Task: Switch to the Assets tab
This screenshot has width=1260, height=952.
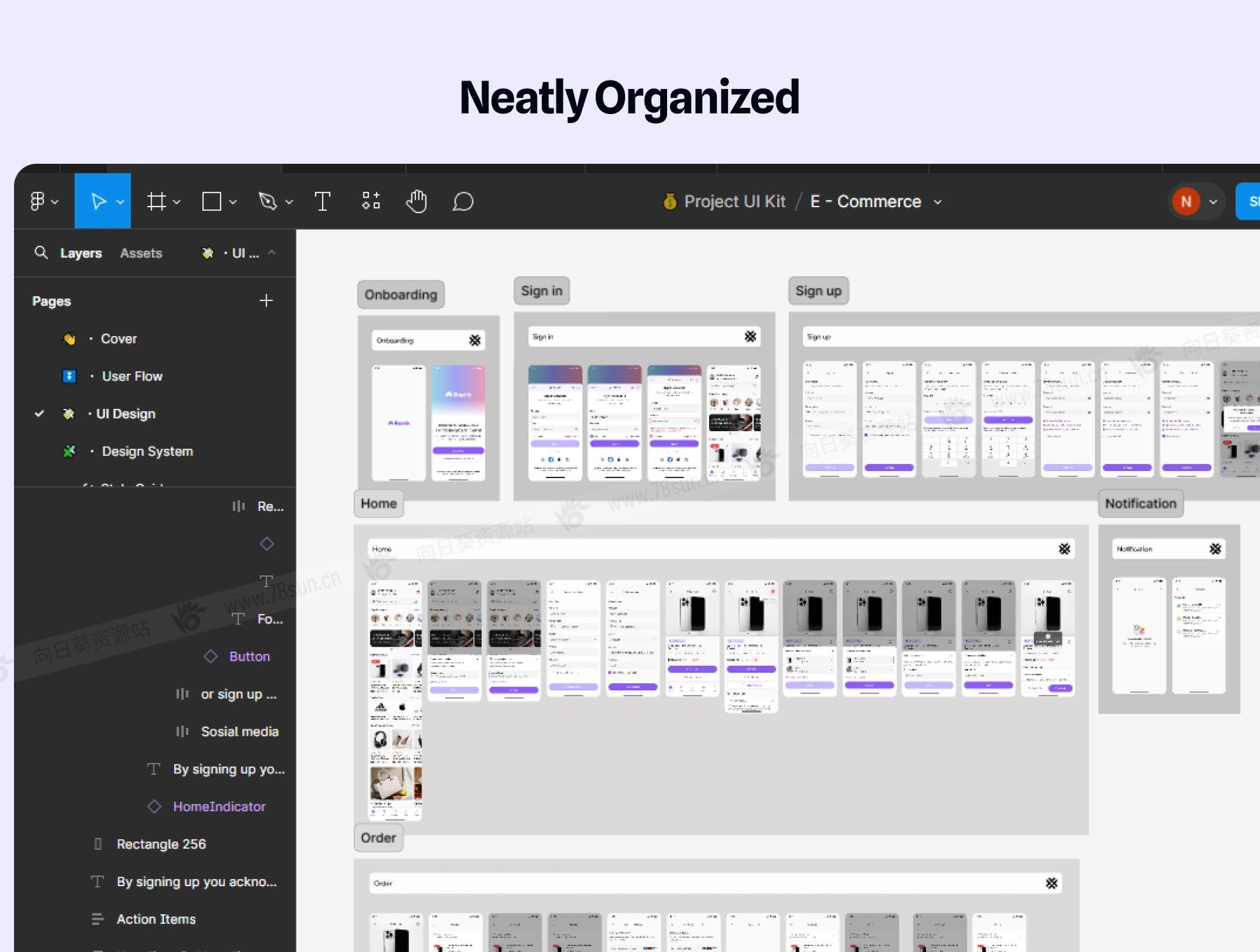Action: [x=141, y=253]
